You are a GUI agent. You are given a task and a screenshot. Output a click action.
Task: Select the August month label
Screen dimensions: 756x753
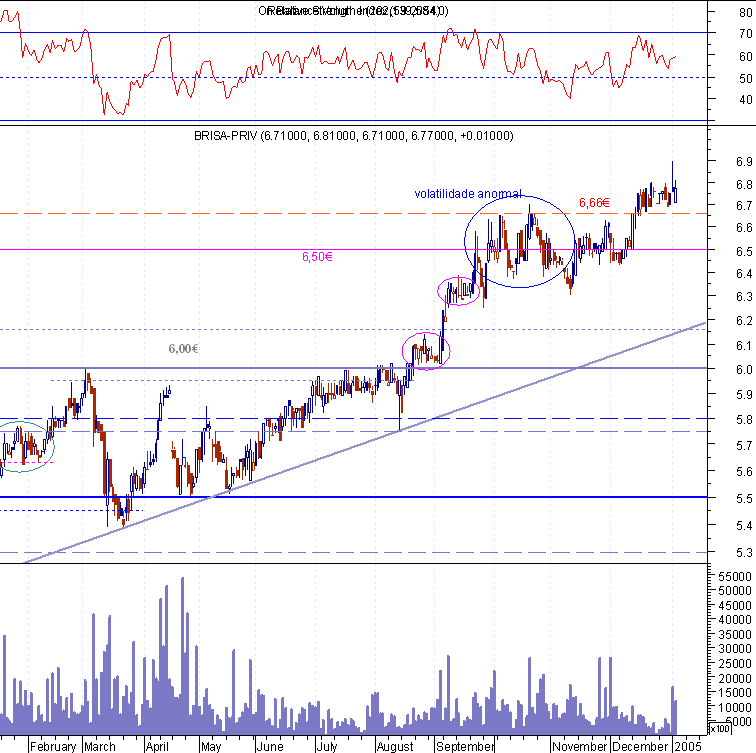tap(395, 746)
